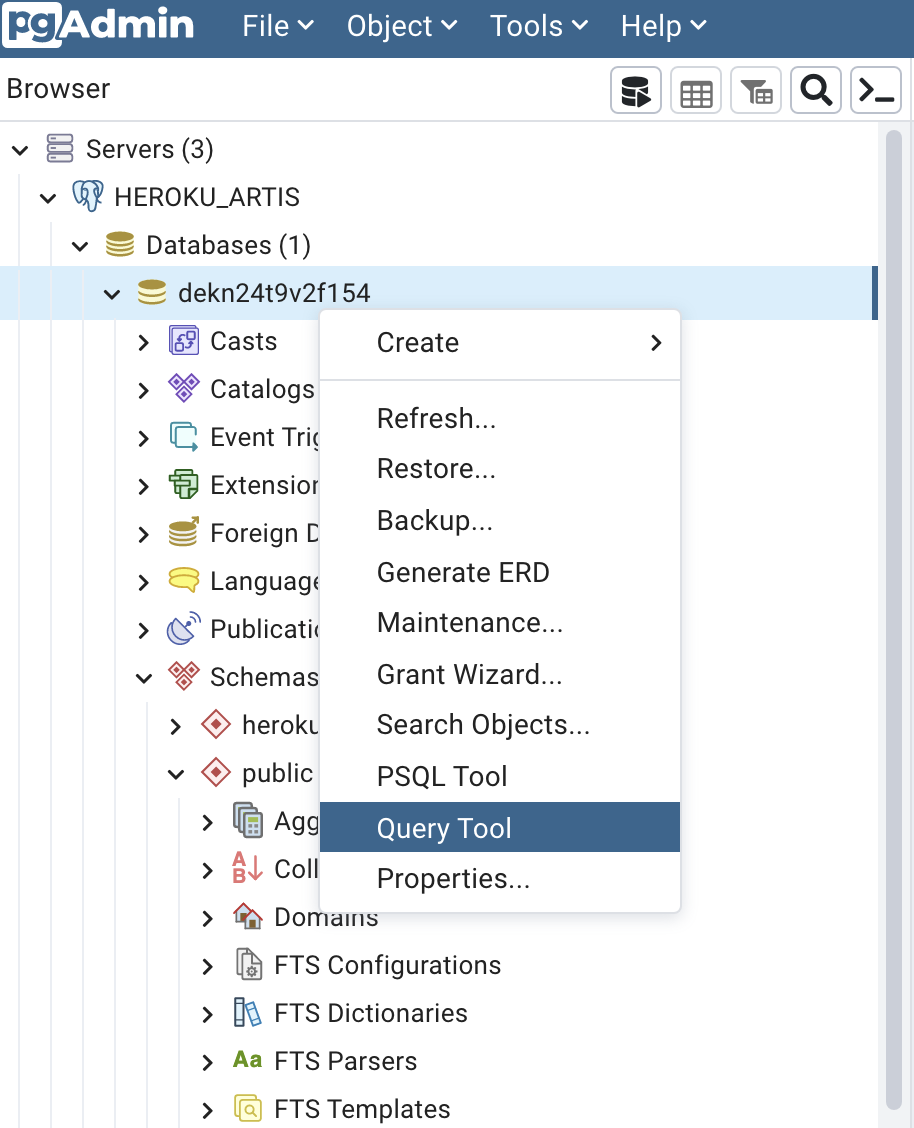
Task: Click the FTS Templates icon
Action: [248, 1109]
